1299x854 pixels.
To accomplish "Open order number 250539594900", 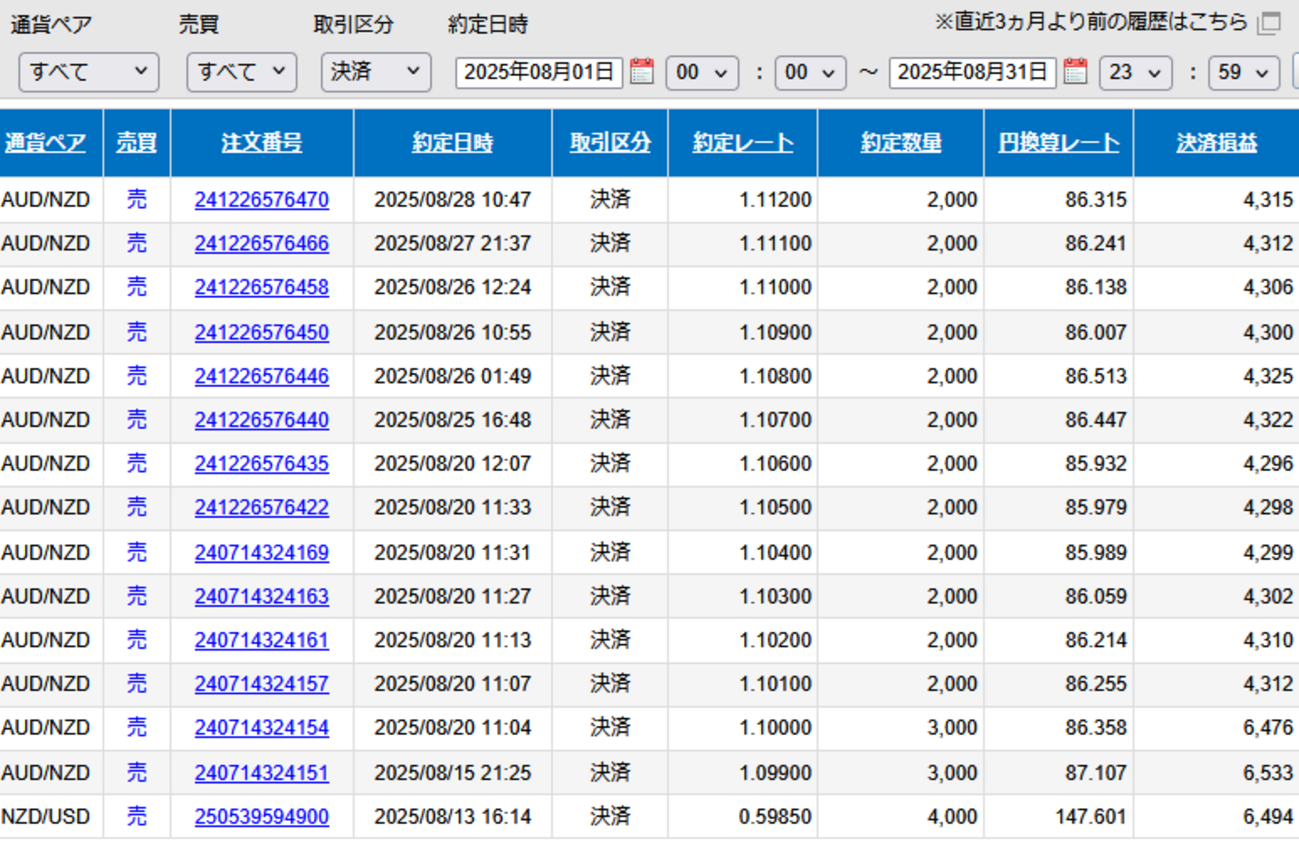I will click(x=261, y=817).
